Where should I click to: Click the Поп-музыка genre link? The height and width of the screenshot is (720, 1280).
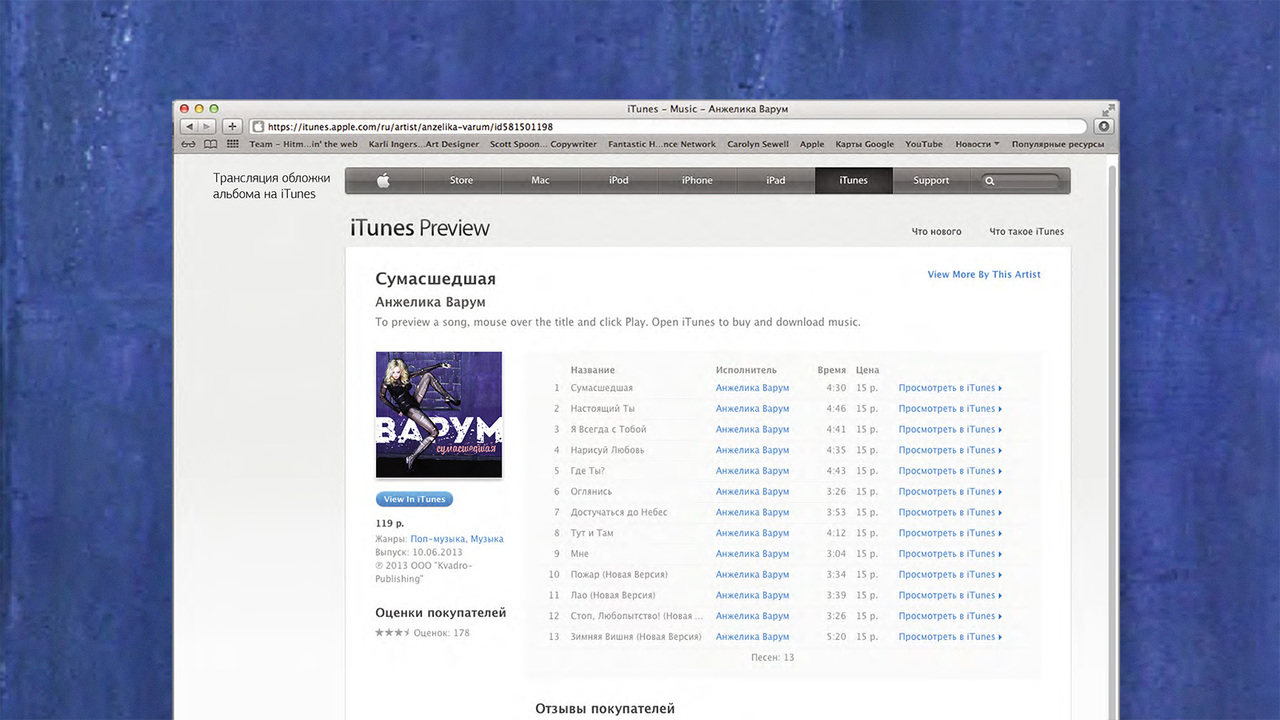(437, 539)
